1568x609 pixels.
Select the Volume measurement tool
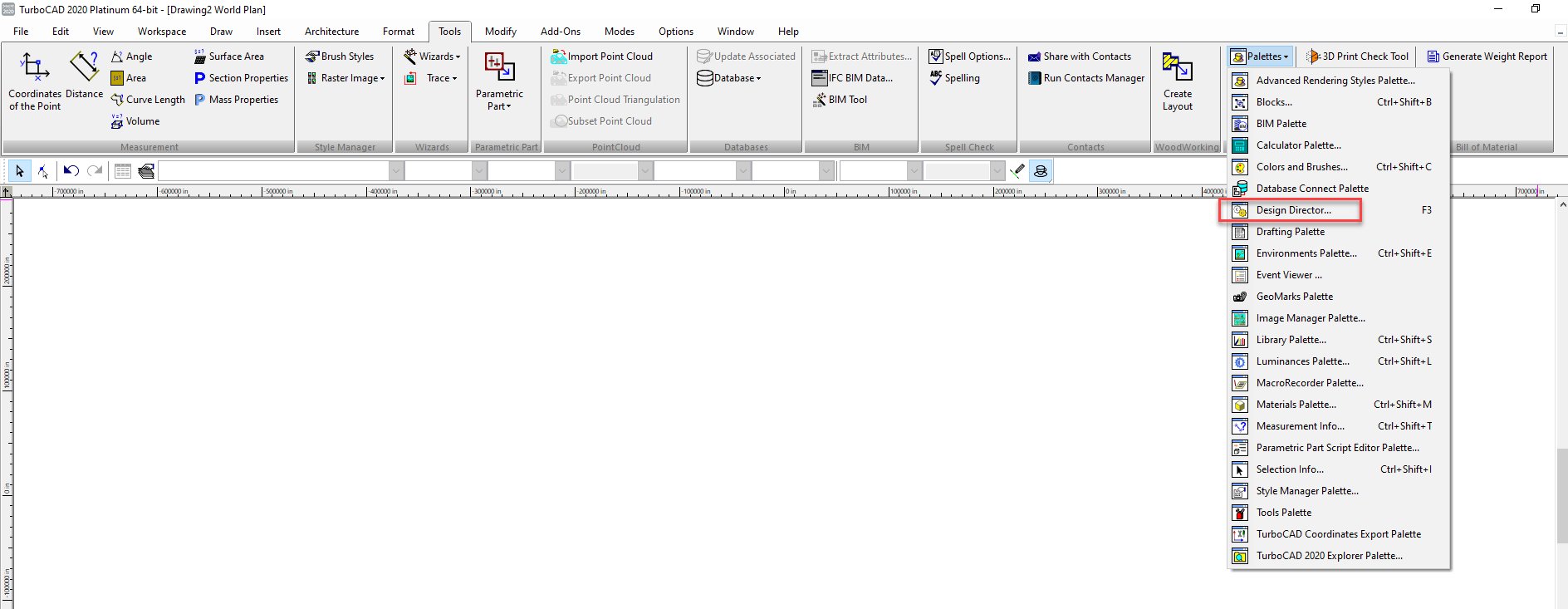[x=135, y=121]
